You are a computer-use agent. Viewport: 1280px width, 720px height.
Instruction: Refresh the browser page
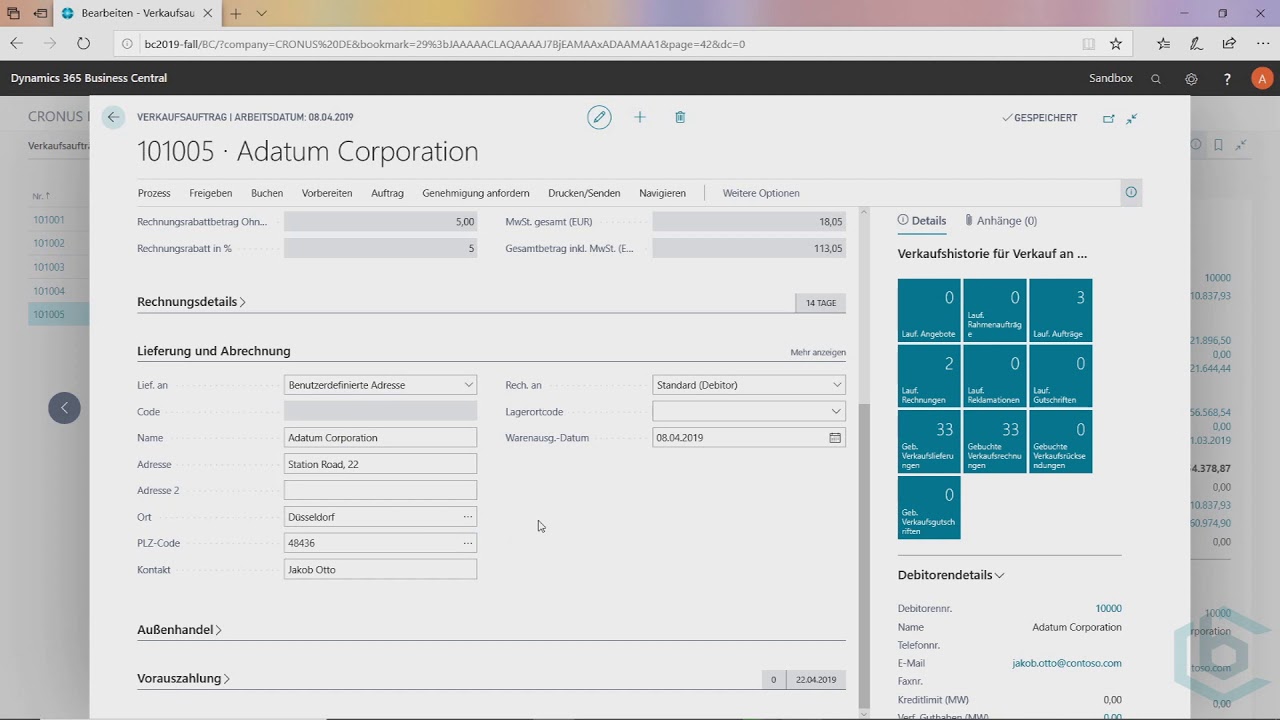click(x=83, y=44)
